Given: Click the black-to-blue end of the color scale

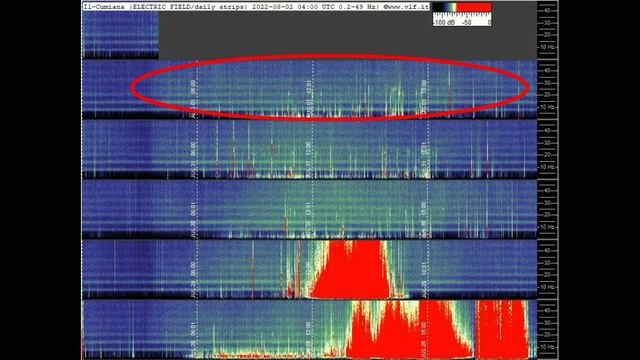Looking at the screenshot, I should click(440, 7).
